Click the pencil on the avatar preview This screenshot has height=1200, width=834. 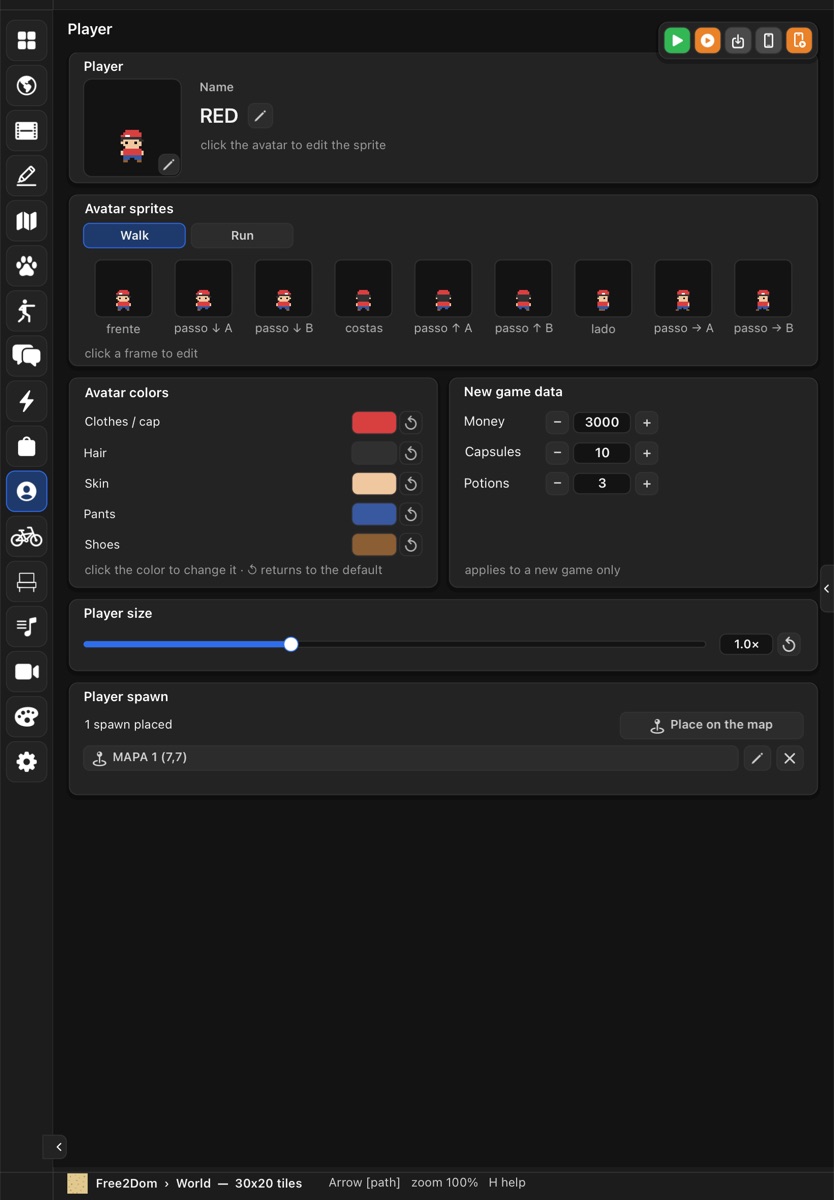click(x=169, y=165)
